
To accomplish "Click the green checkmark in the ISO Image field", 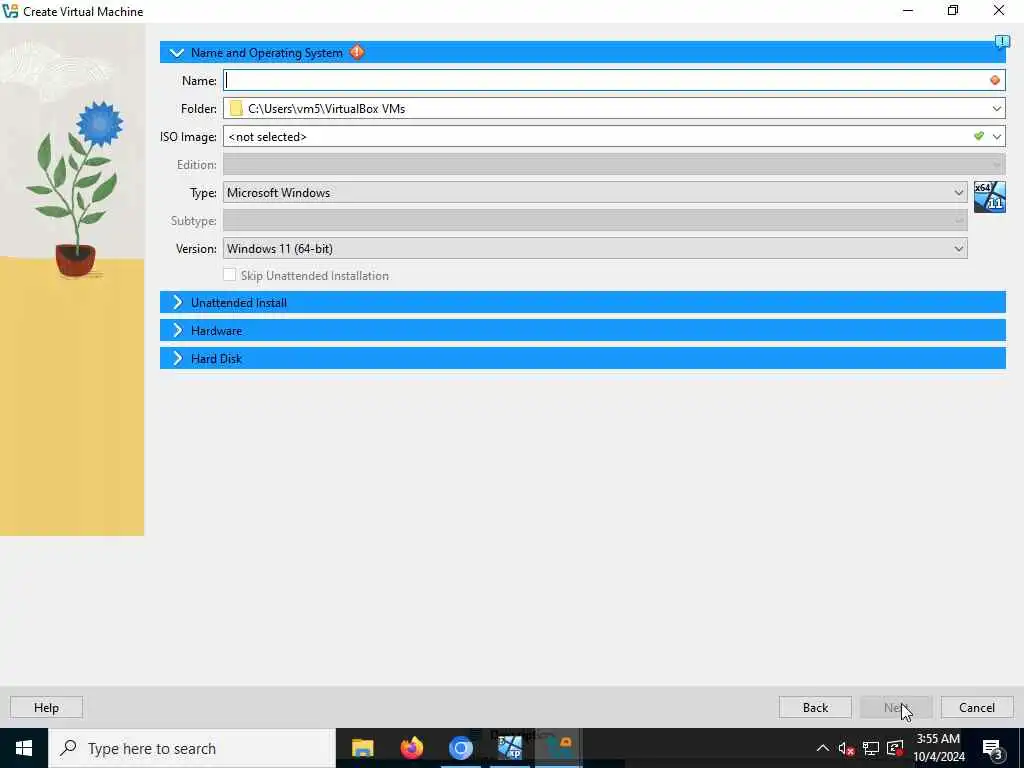I will (978, 136).
